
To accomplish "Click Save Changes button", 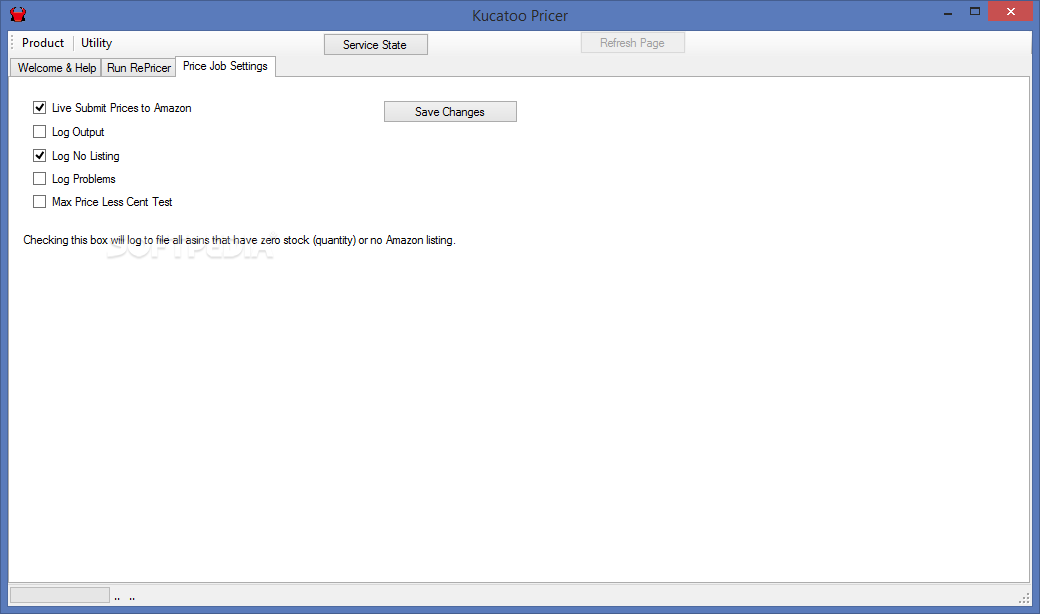I will coord(450,111).
